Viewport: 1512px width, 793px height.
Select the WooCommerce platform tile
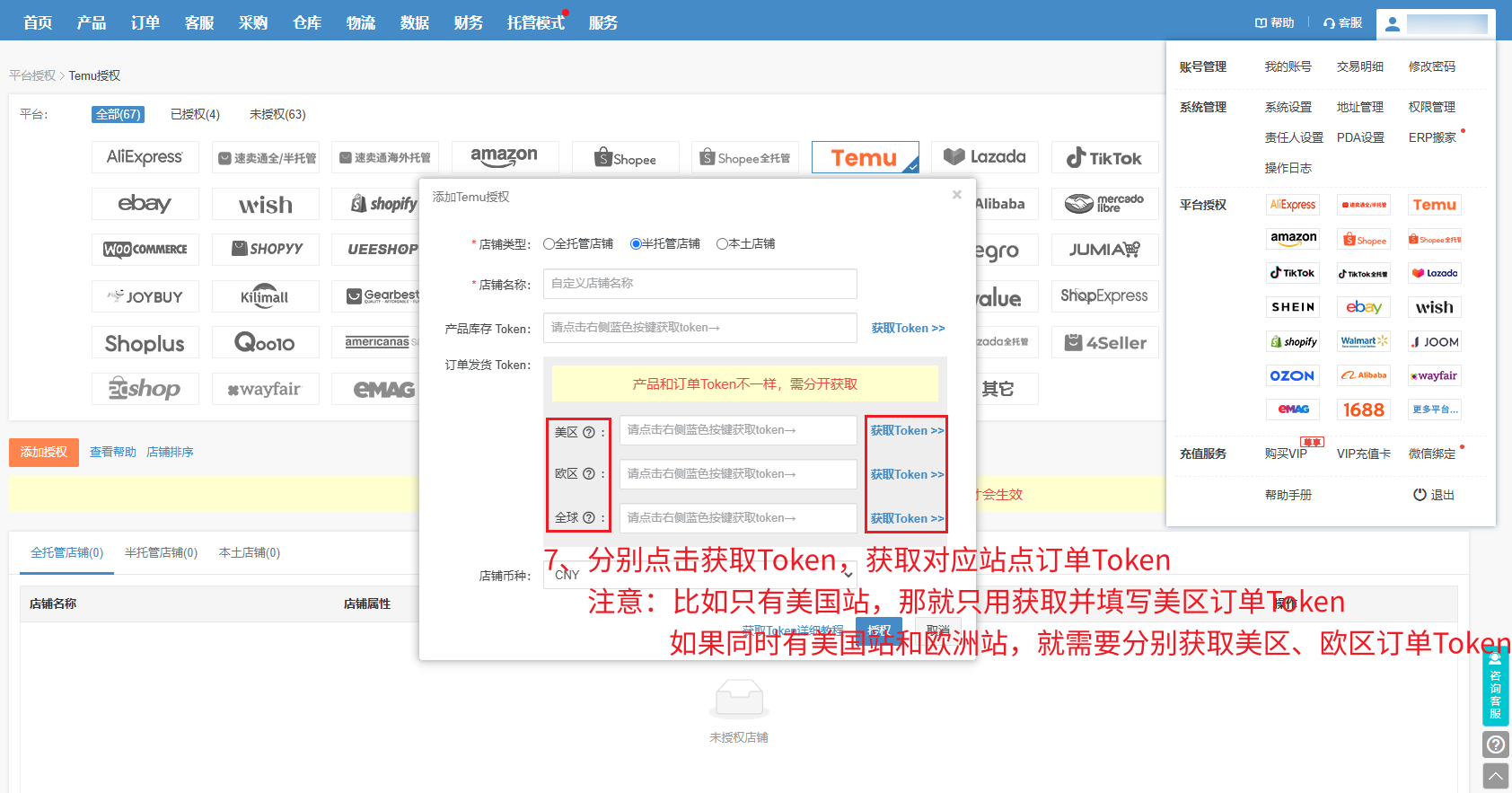pos(145,250)
